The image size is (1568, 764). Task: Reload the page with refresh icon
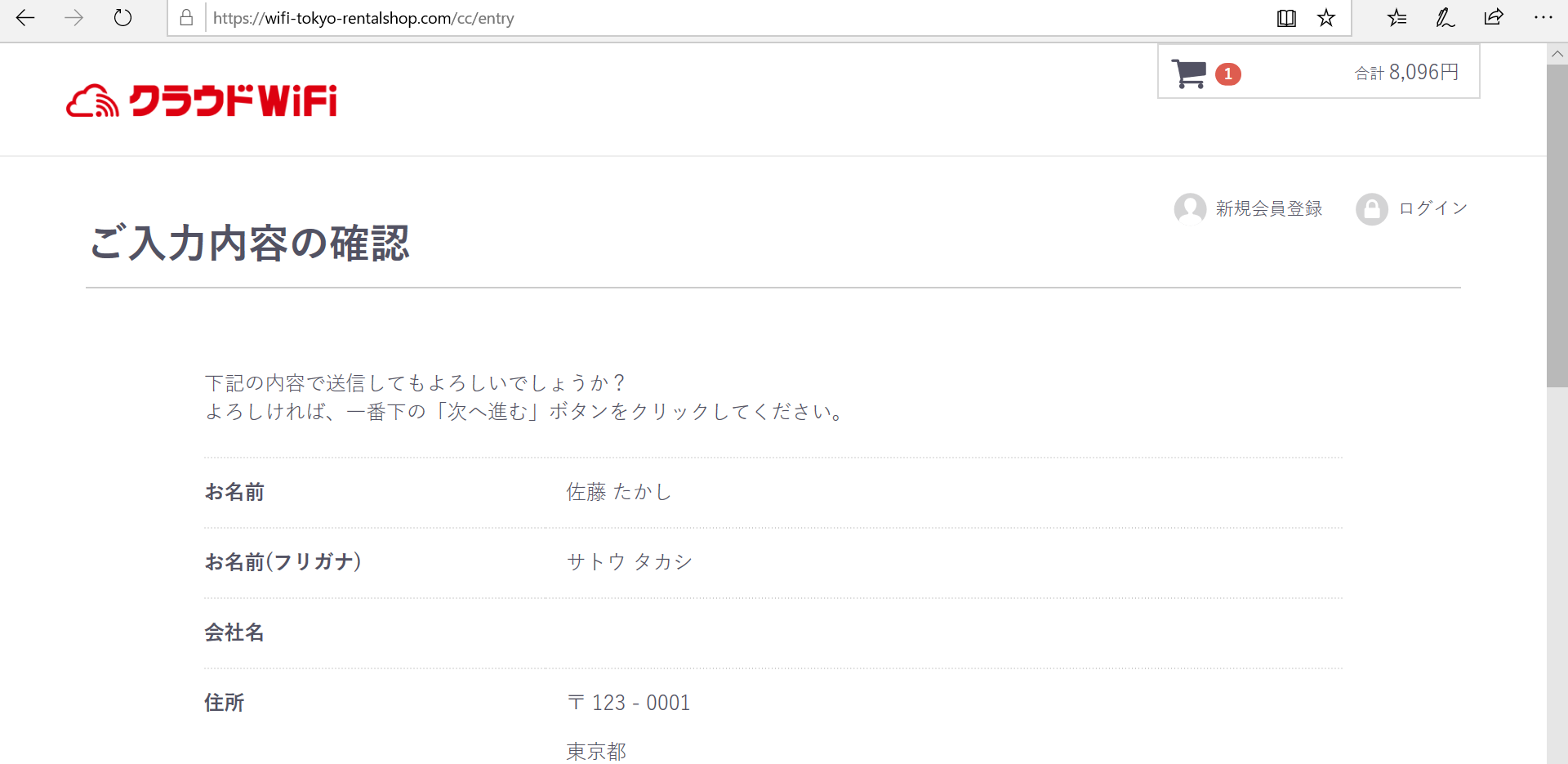122,18
